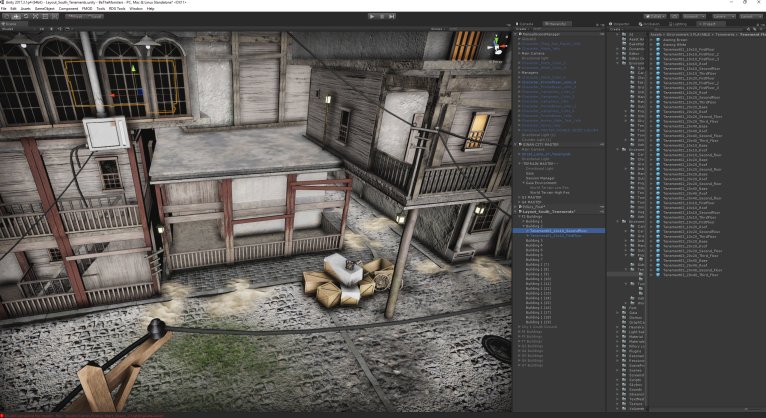Open the Component menu
766x418 pixels.
click(x=68, y=8)
